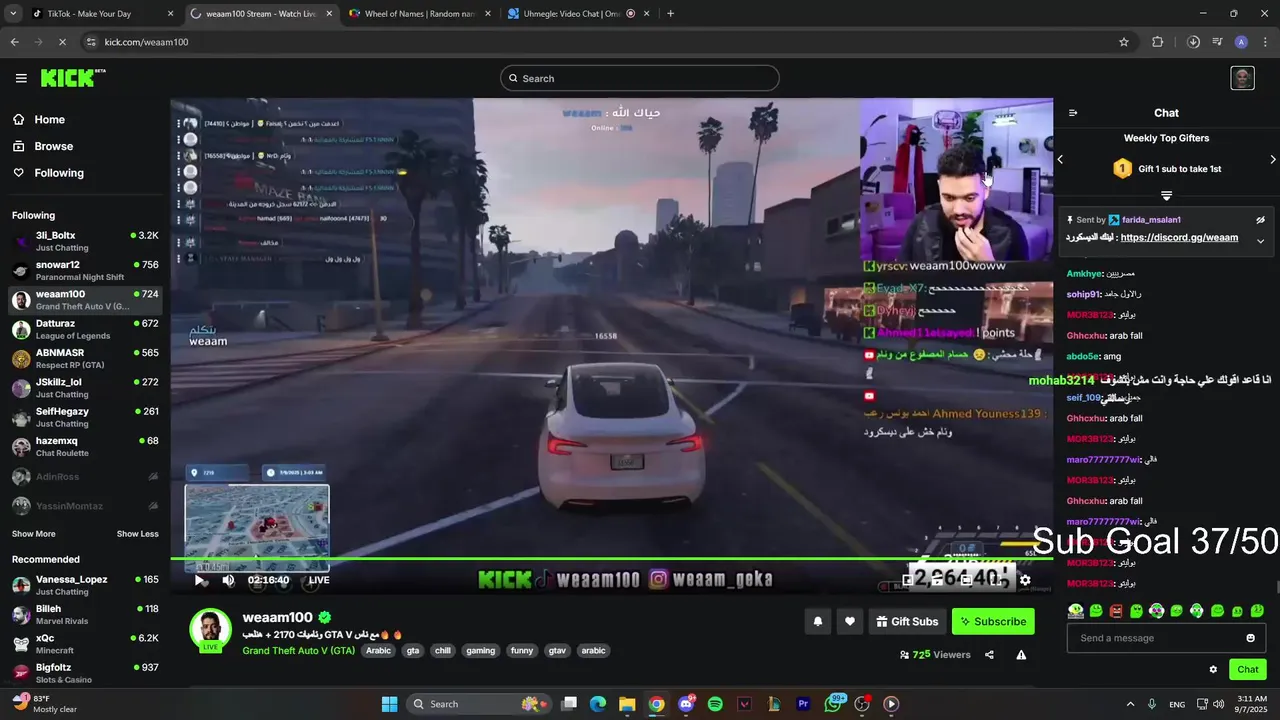
Task: Open the snowar12 channel
Action: (85, 271)
